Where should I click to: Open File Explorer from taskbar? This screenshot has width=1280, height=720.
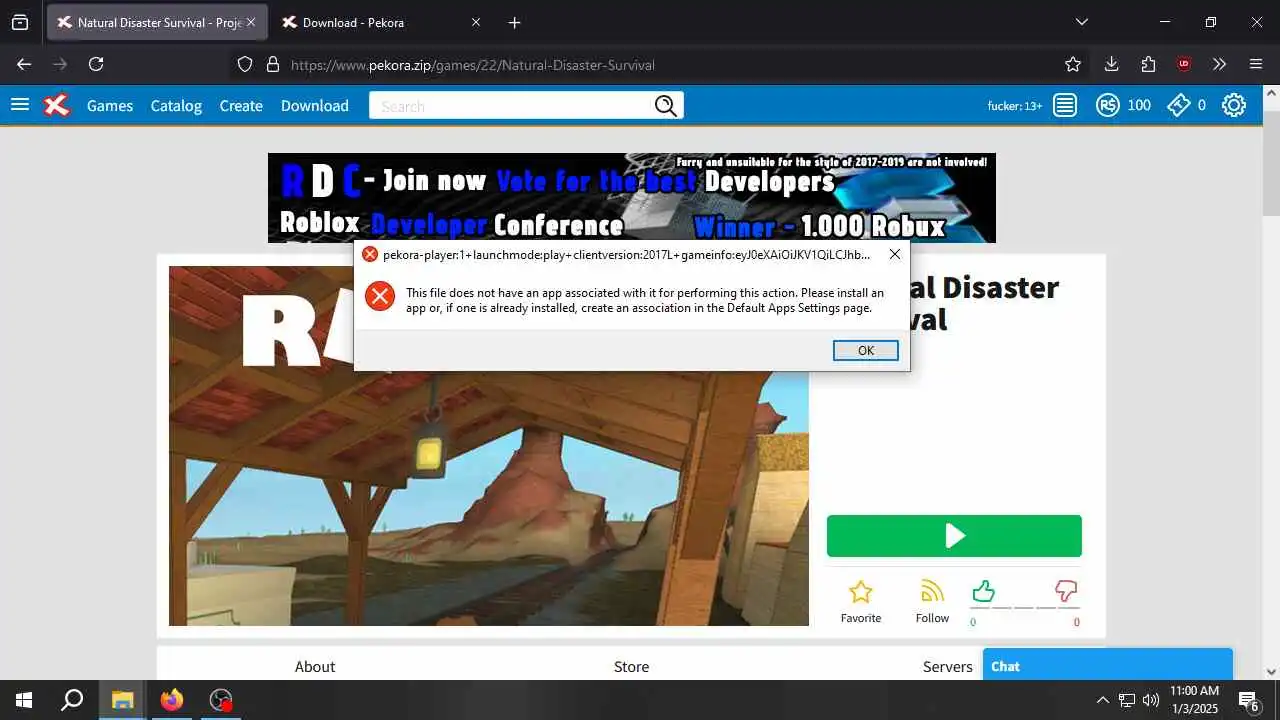[x=123, y=700]
